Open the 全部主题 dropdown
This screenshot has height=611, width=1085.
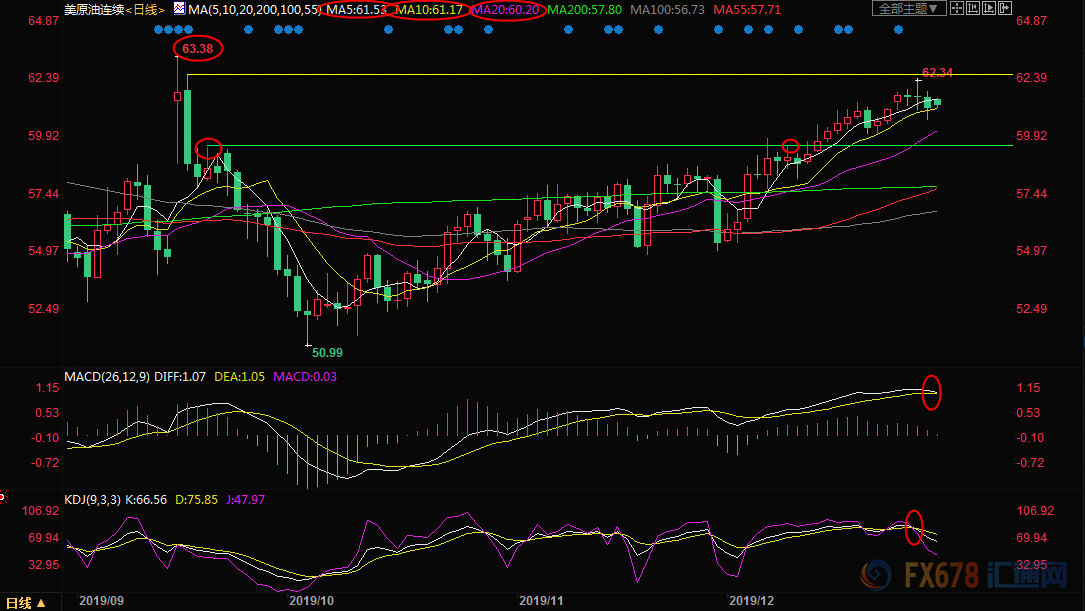click(x=909, y=9)
